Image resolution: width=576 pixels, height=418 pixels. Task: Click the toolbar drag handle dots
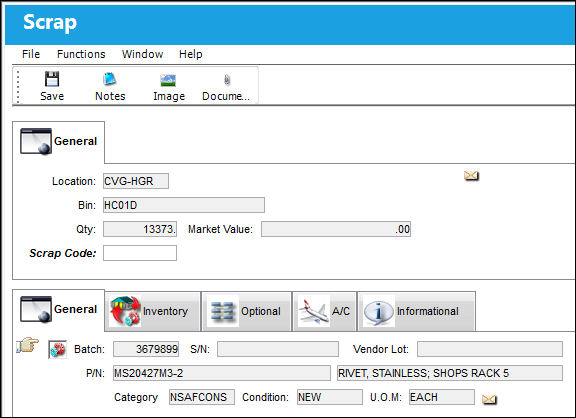(18, 87)
